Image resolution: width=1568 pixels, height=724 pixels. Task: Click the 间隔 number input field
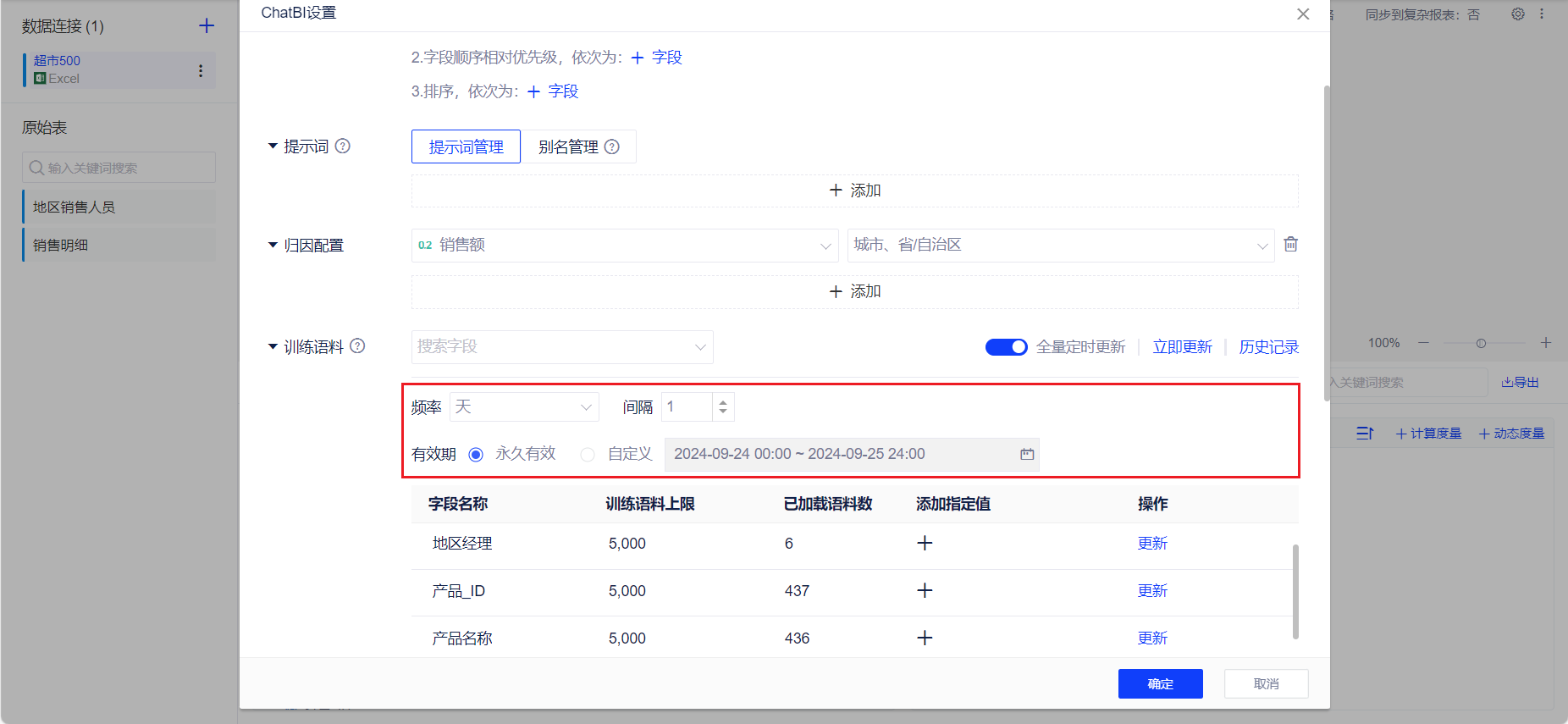(688, 407)
